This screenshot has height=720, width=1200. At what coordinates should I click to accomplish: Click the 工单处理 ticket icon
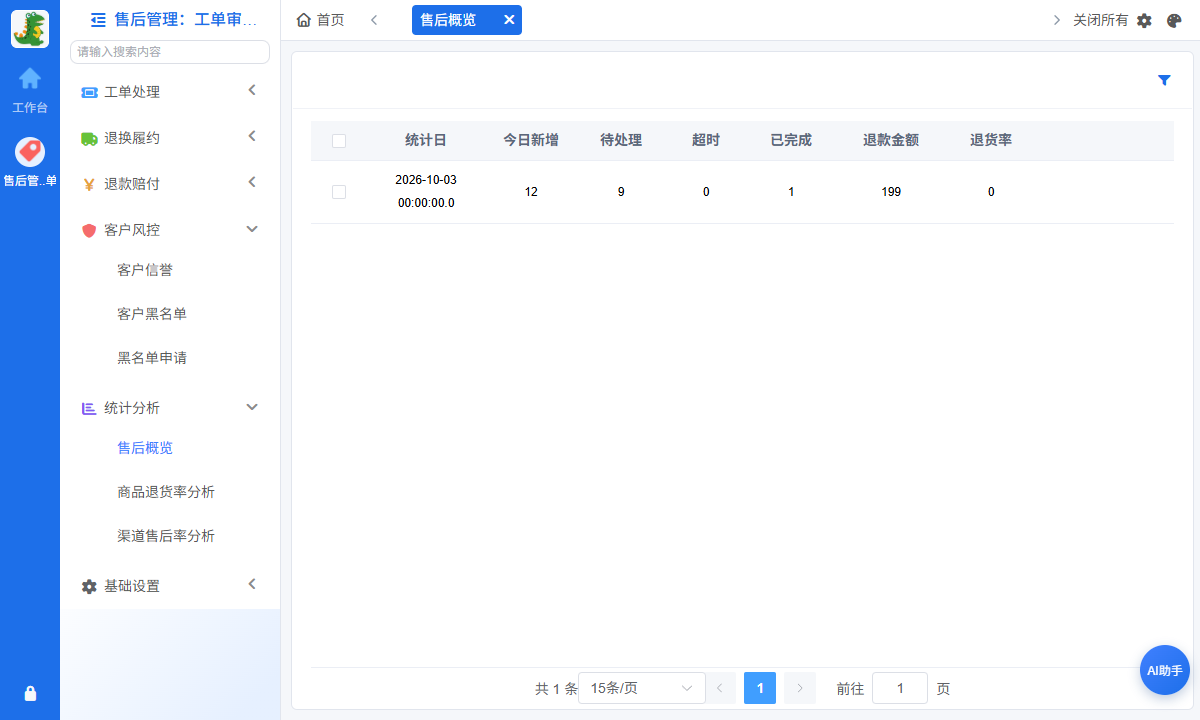click(x=89, y=92)
